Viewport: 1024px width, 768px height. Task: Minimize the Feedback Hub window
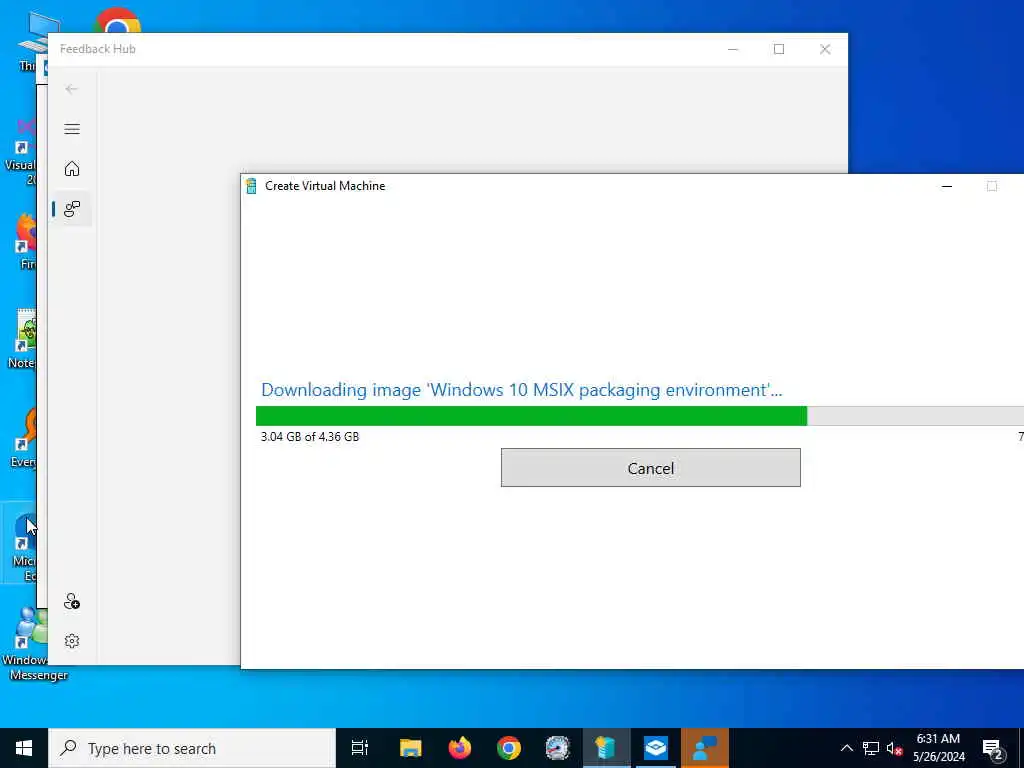(x=733, y=49)
